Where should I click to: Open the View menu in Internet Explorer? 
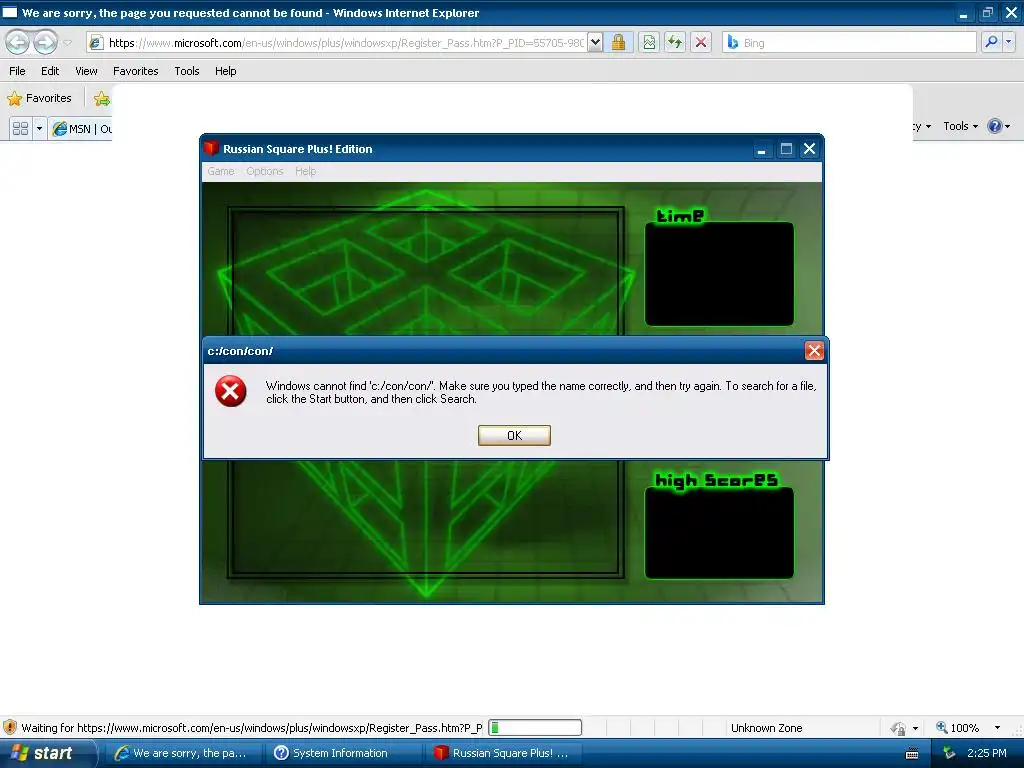(86, 71)
